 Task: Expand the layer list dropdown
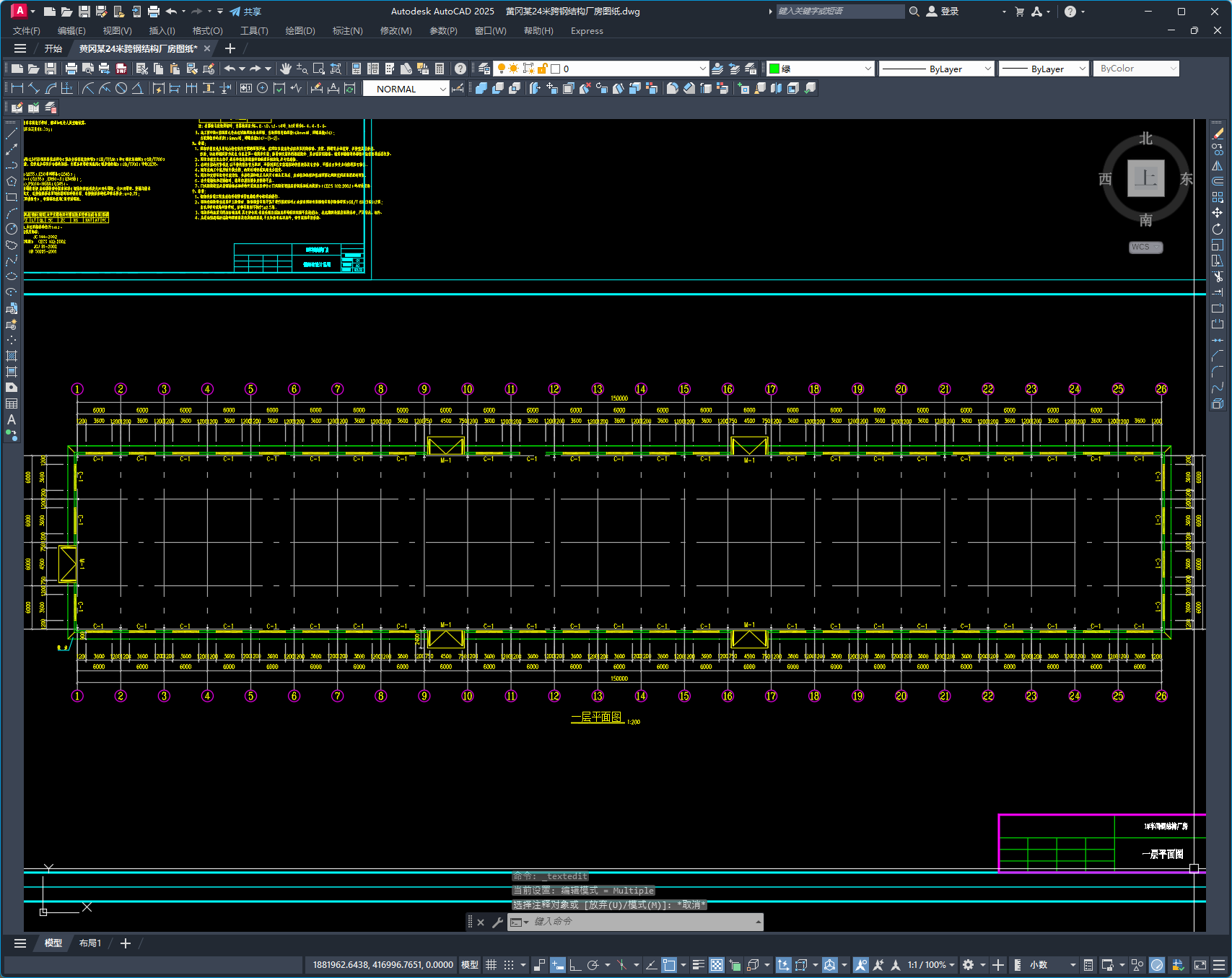[702, 69]
